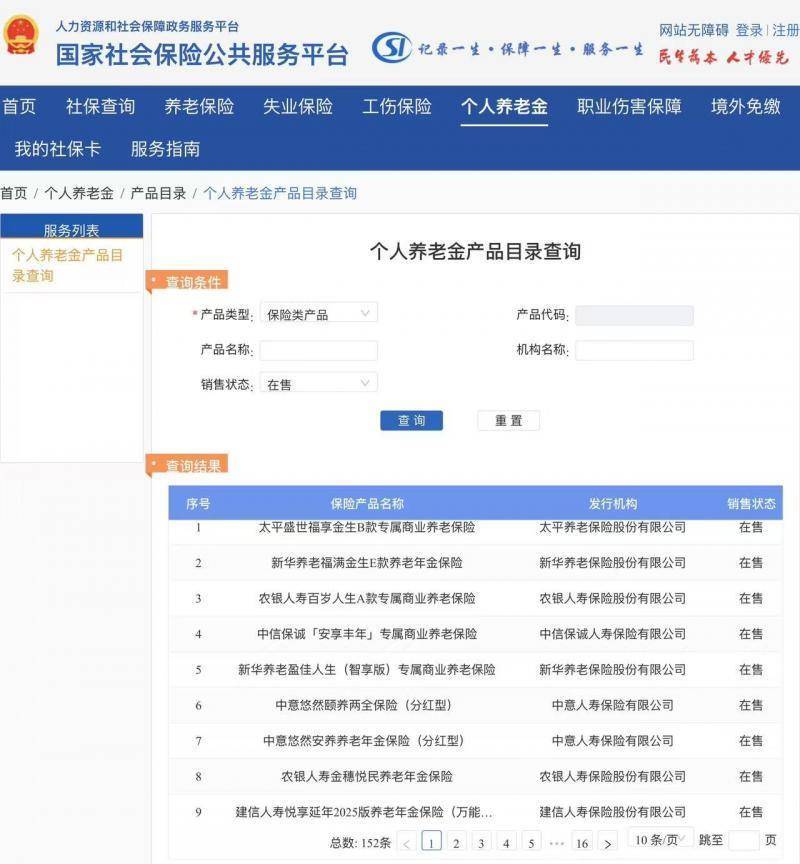Click the 注册 link in the header
This screenshot has width=800, height=864.
(785, 30)
